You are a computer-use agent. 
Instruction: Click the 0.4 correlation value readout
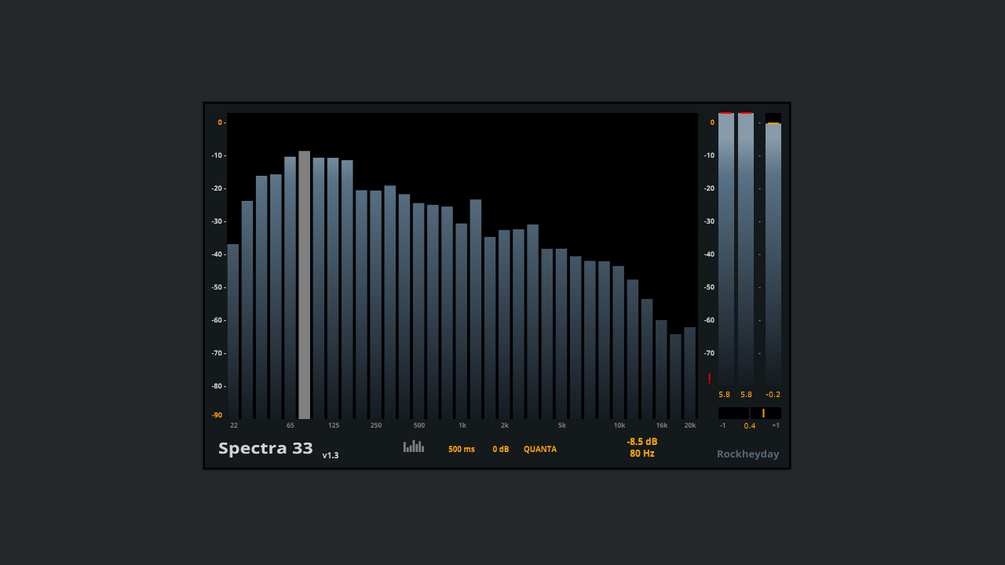coord(749,426)
